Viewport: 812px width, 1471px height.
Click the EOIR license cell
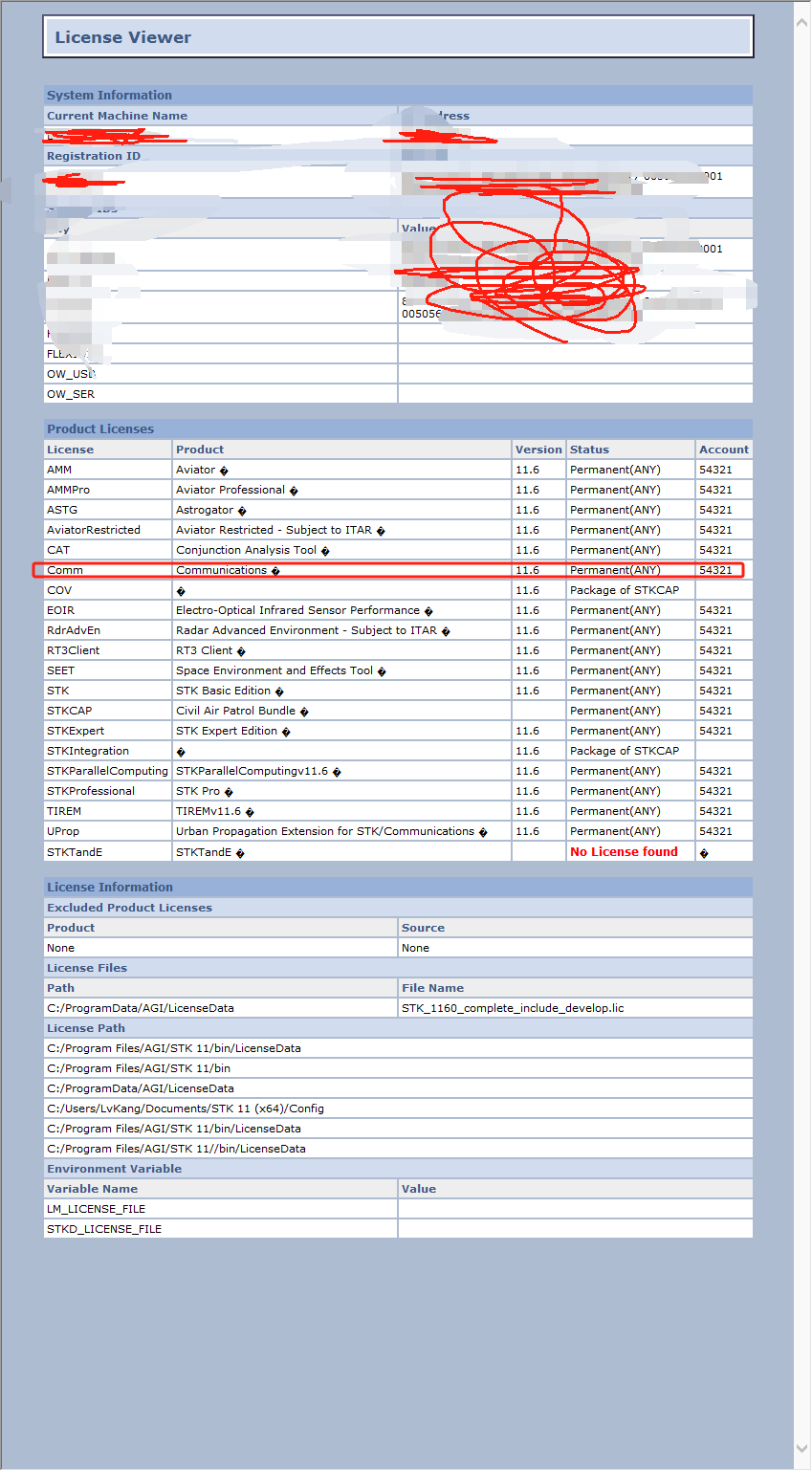108,610
